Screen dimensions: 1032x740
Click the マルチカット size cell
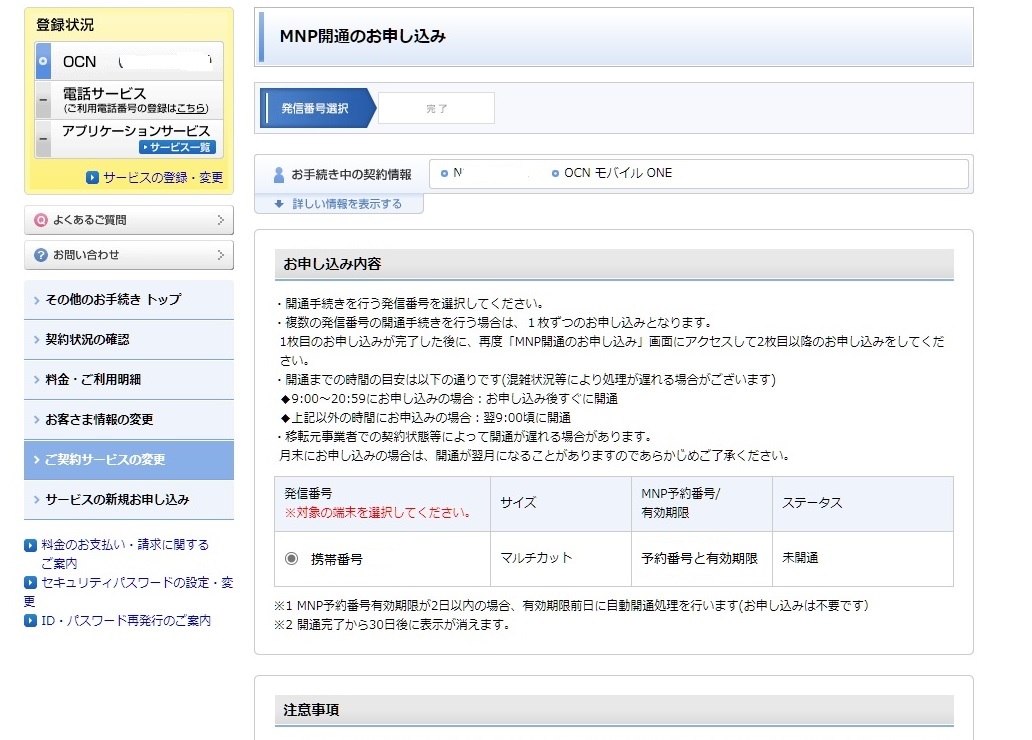point(561,559)
